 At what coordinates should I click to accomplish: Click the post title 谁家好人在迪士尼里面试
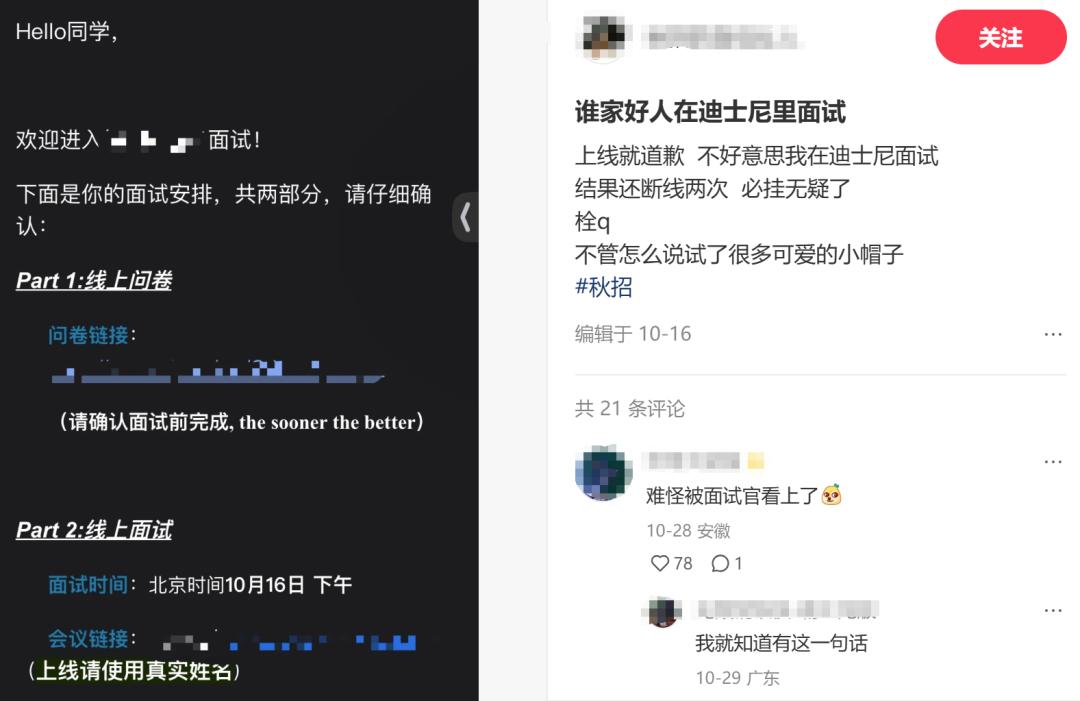point(710,112)
